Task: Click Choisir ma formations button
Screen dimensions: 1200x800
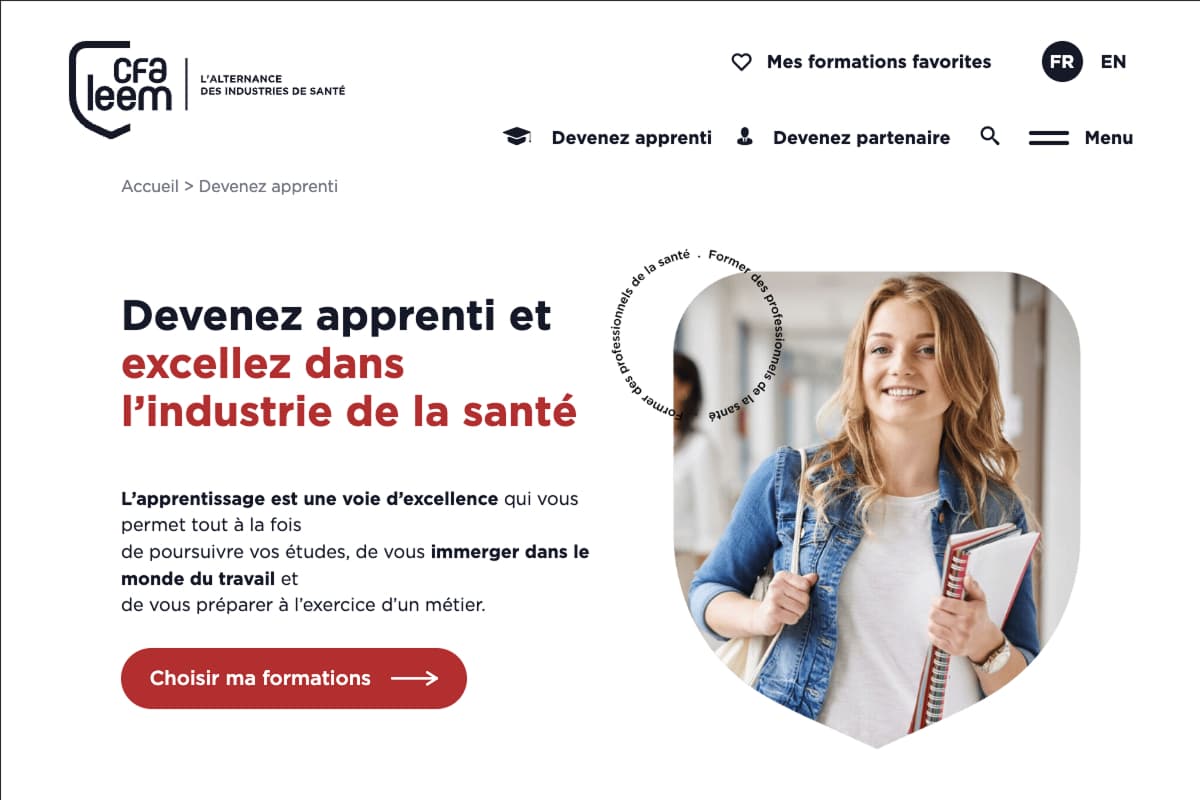Action: (294, 678)
